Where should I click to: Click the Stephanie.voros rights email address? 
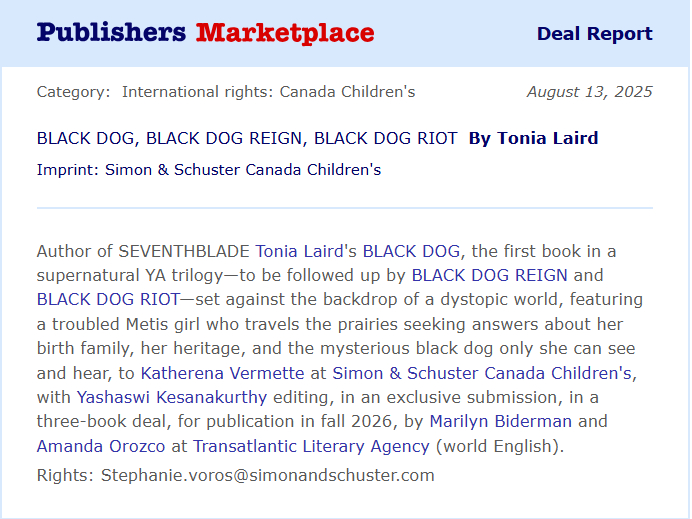pos(267,475)
